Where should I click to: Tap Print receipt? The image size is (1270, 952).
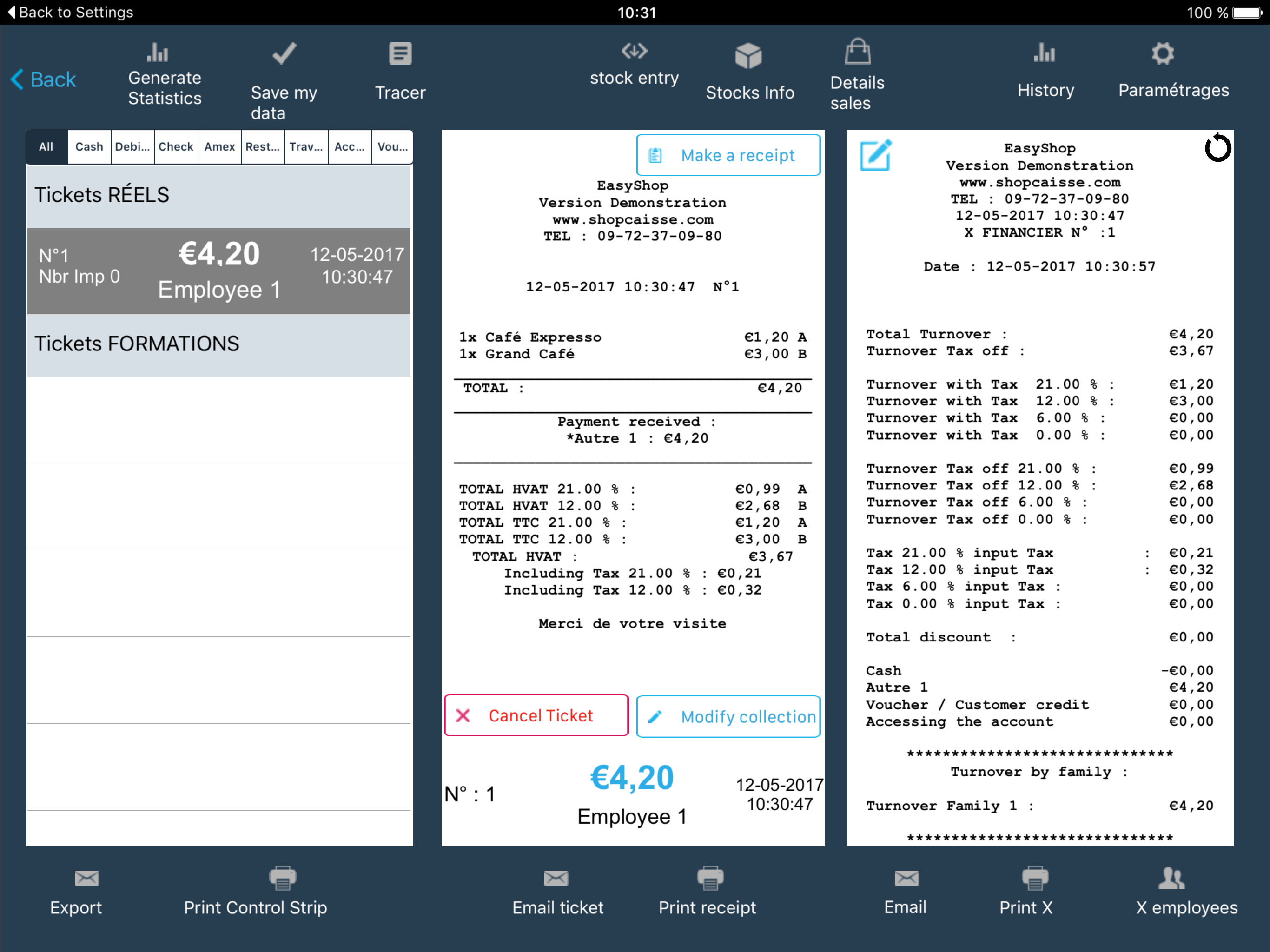click(x=708, y=892)
